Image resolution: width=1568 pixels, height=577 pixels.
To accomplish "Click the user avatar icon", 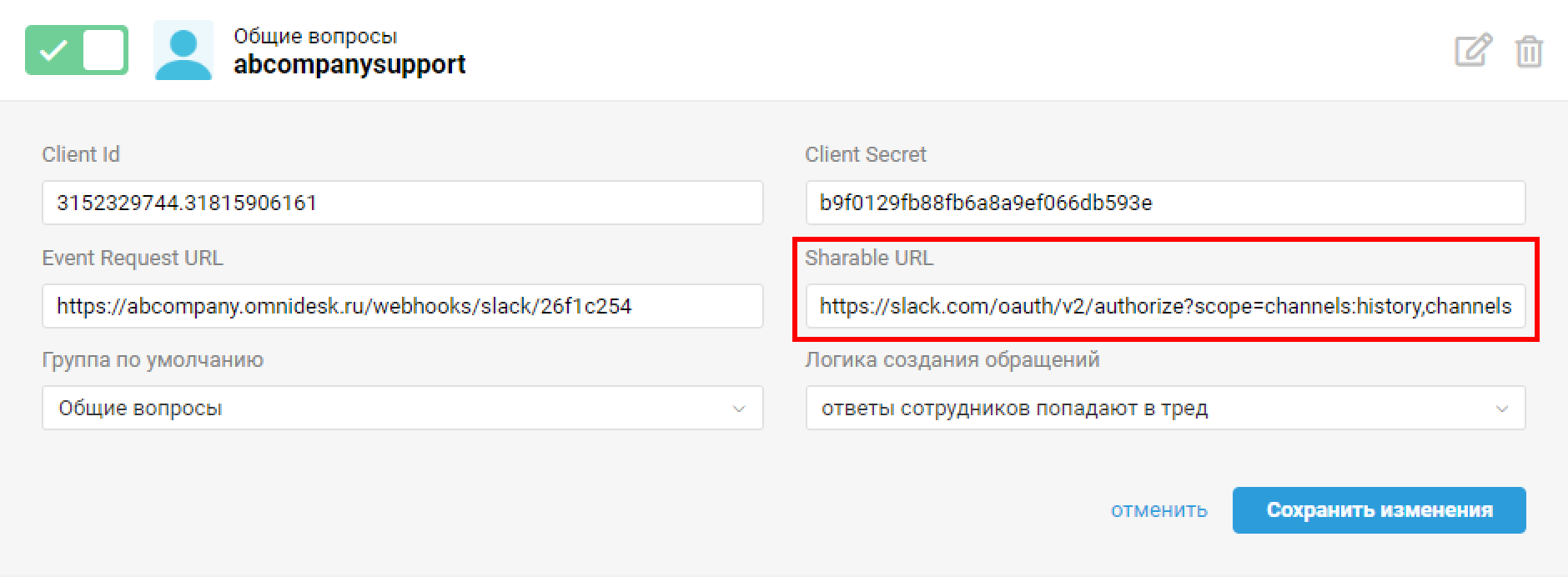I will pyautogui.click(x=183, y=50).
